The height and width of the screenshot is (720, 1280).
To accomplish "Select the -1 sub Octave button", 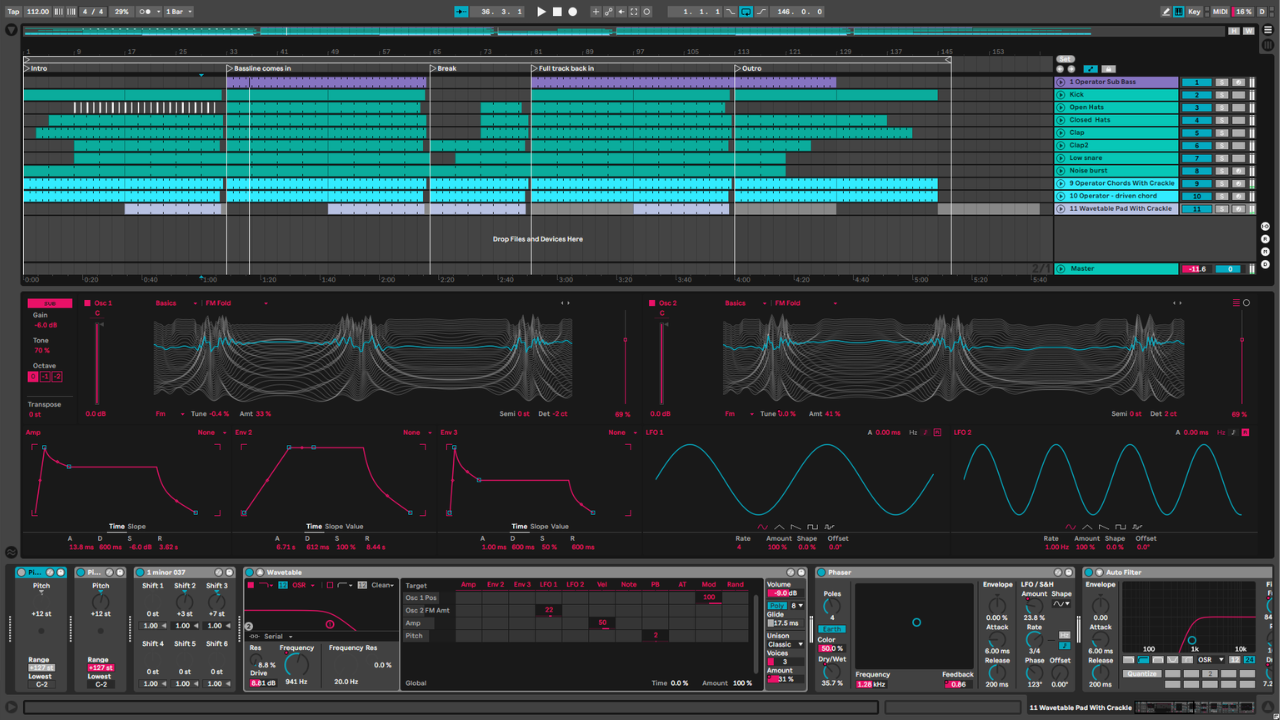I will click(x=46, y=377).
